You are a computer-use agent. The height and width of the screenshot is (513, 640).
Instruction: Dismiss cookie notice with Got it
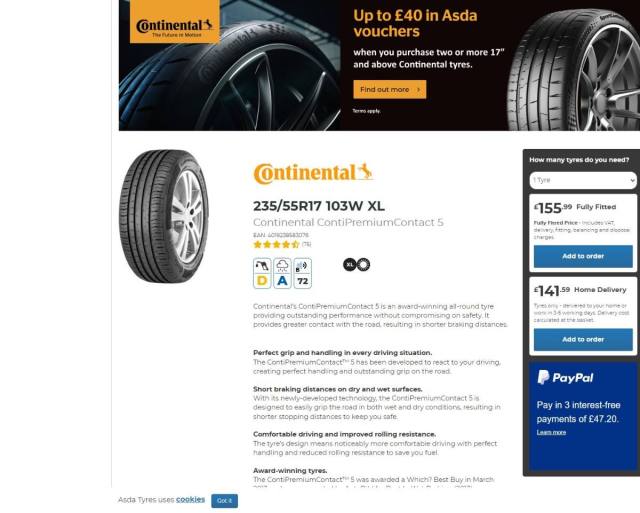coord(224,501)
